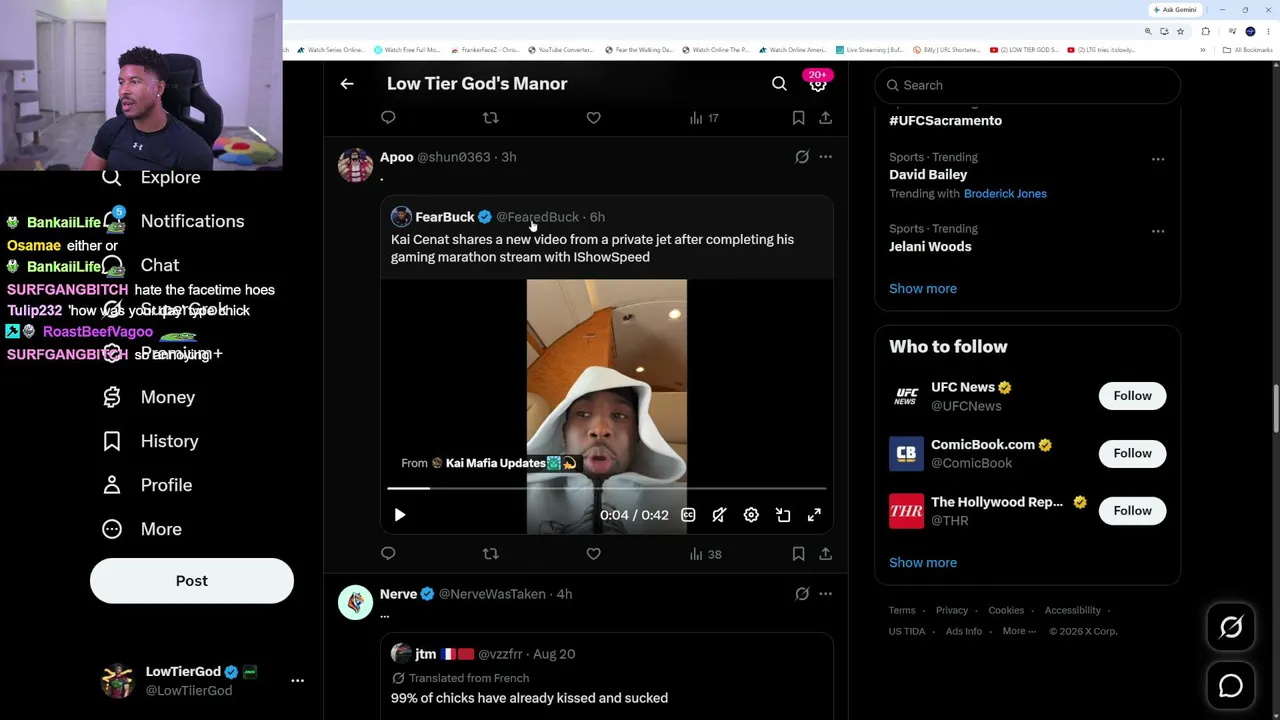Show more trends below Jelani Woods
The height and width of the screenshot is (720, 1280).
(923, 288)
